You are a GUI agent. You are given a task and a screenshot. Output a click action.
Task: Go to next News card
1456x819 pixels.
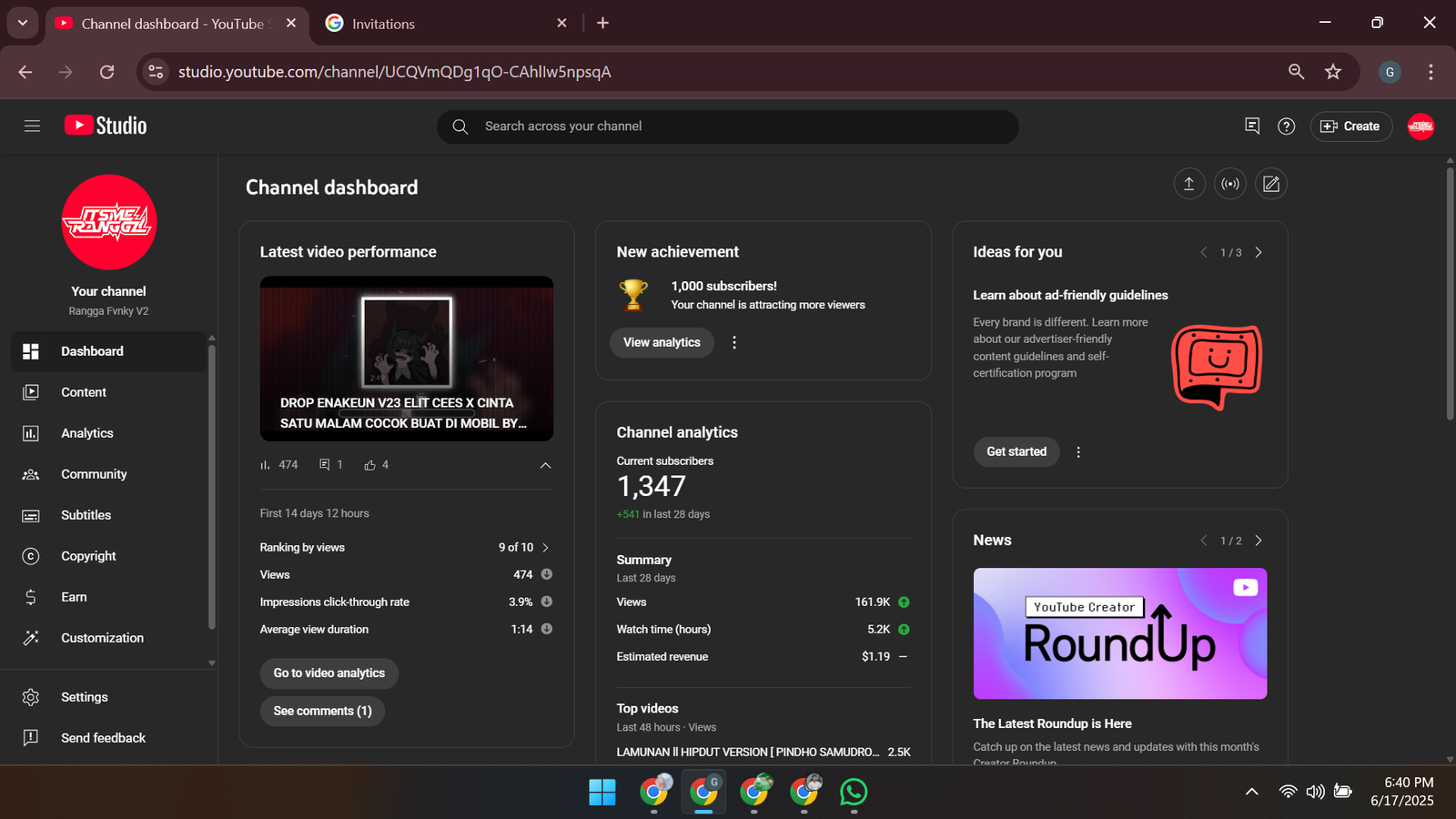tap(1259, 541)
